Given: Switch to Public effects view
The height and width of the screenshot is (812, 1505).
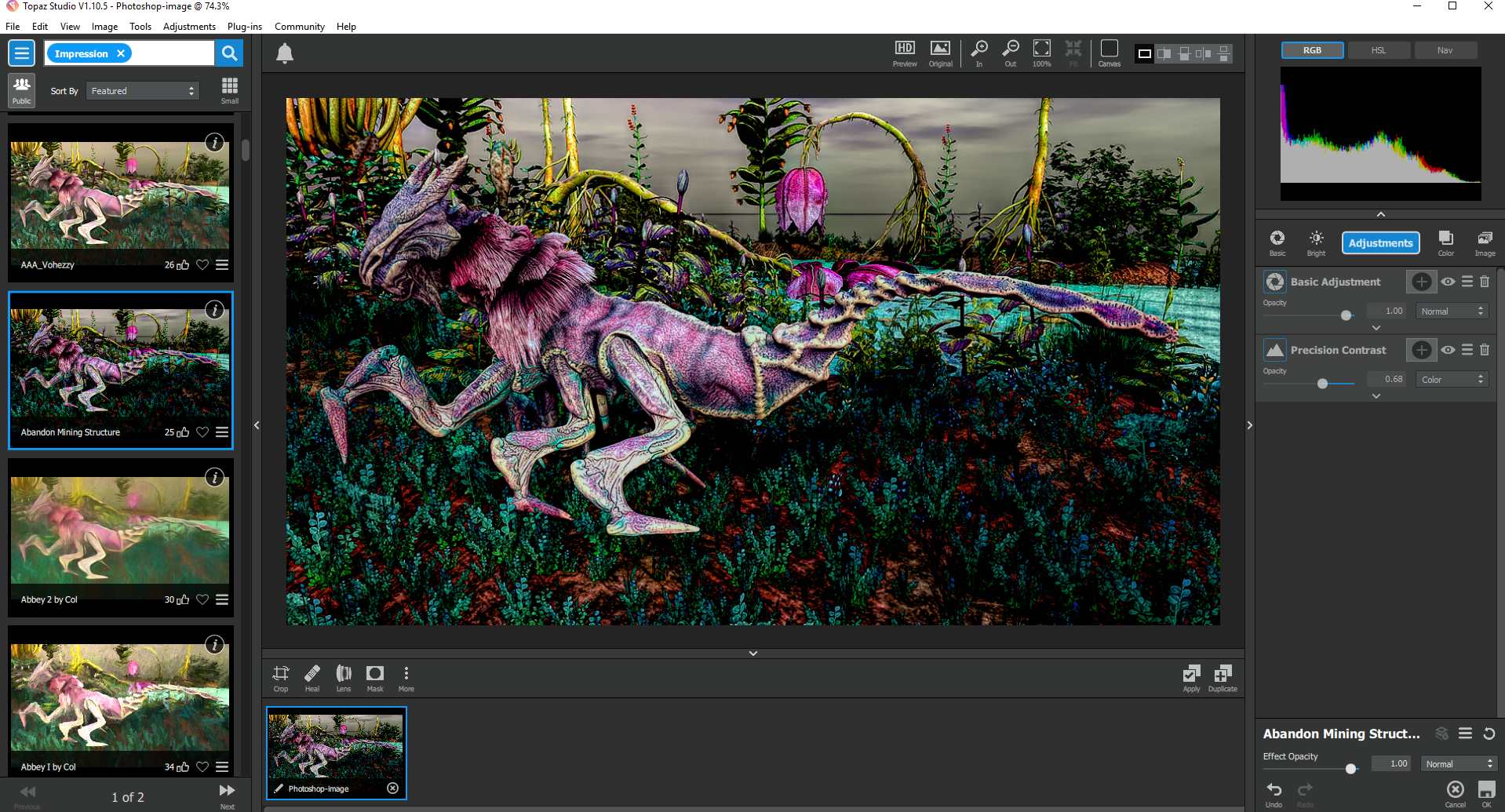Looking at the screenshot, I should click(x=22, y=90).
